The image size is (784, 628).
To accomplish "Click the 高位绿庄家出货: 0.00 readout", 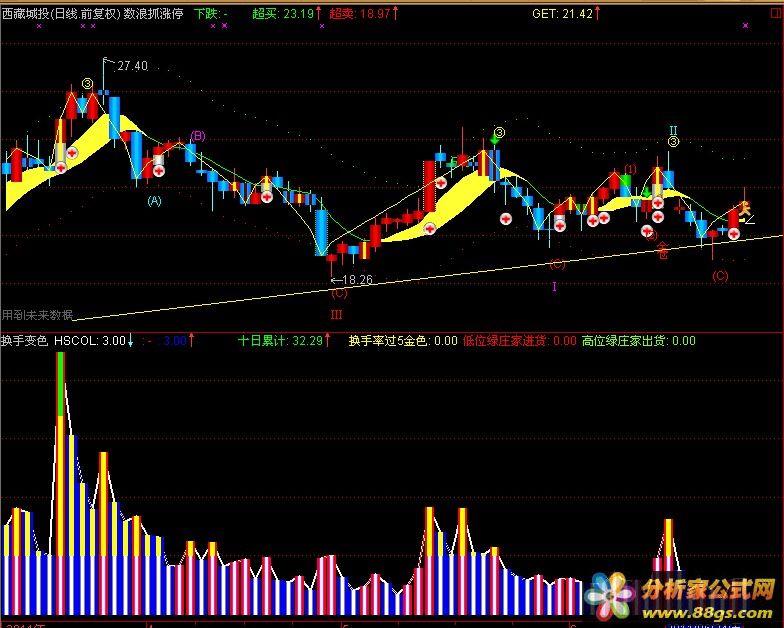I will coord(638,340).
